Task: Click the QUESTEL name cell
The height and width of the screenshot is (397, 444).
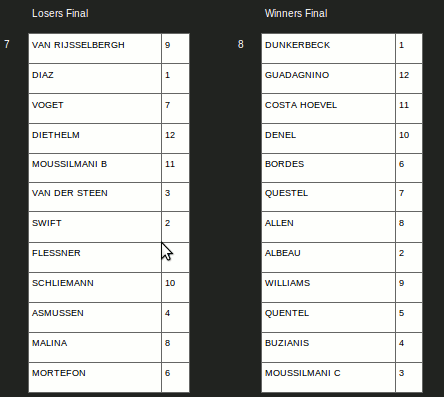Action: (x=328, y=197)
